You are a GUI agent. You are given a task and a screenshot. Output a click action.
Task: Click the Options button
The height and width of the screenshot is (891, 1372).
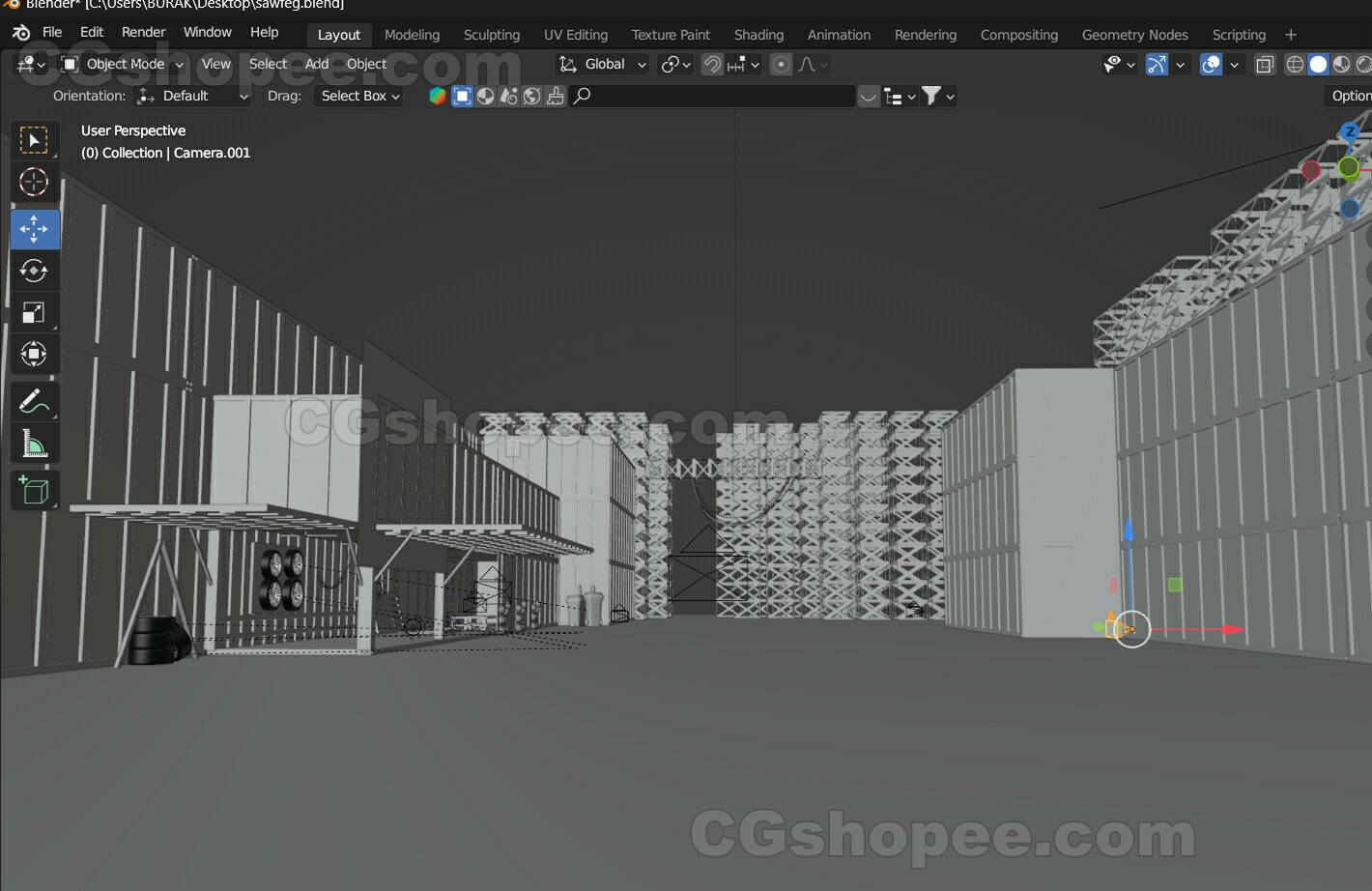(1349, 96)
